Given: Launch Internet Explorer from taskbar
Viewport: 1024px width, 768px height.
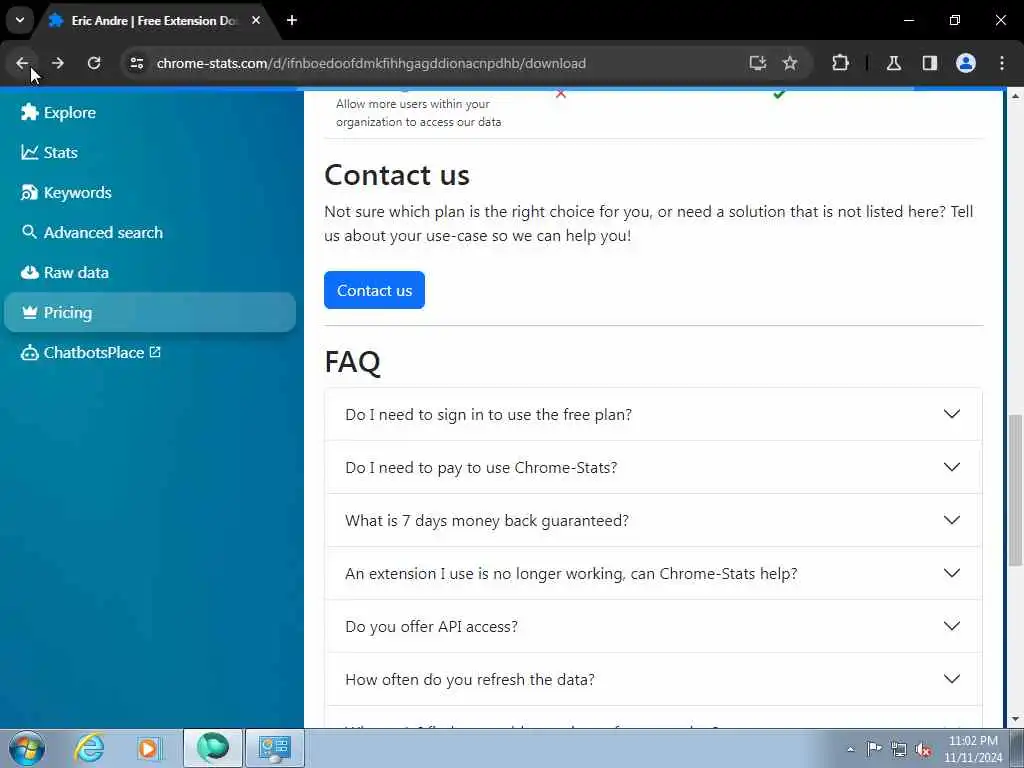Looking at the screenshot, I should pyautogui.click(x=89, y=748).
